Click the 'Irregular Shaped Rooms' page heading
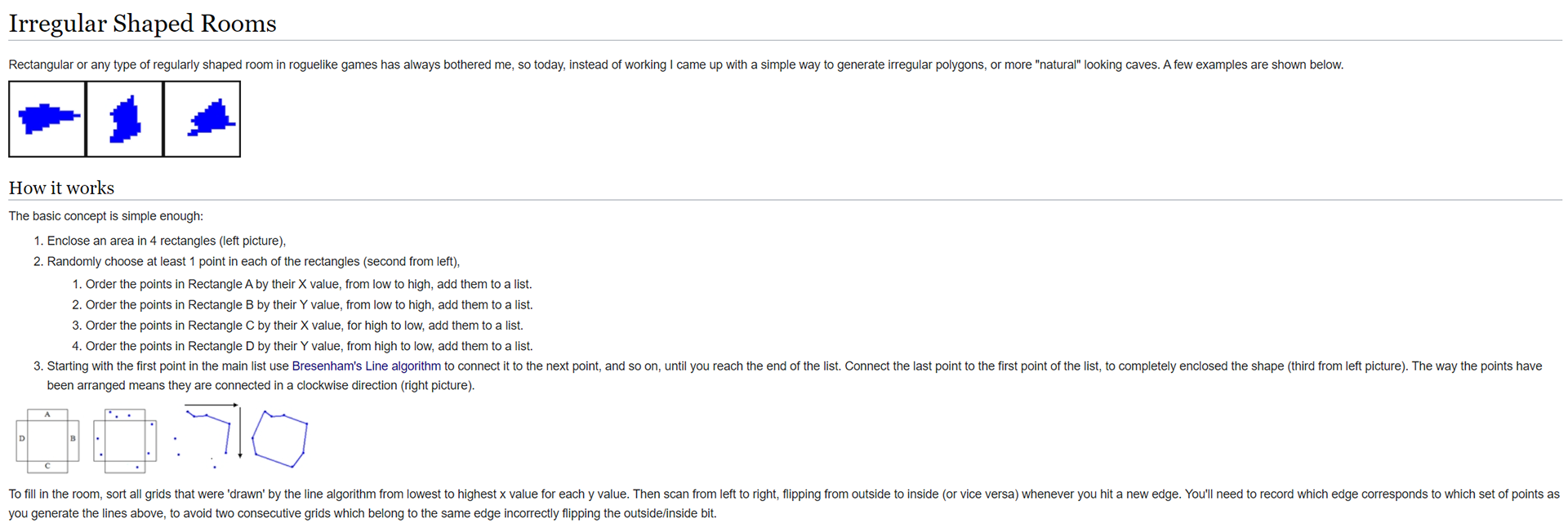 coord(143,24)
